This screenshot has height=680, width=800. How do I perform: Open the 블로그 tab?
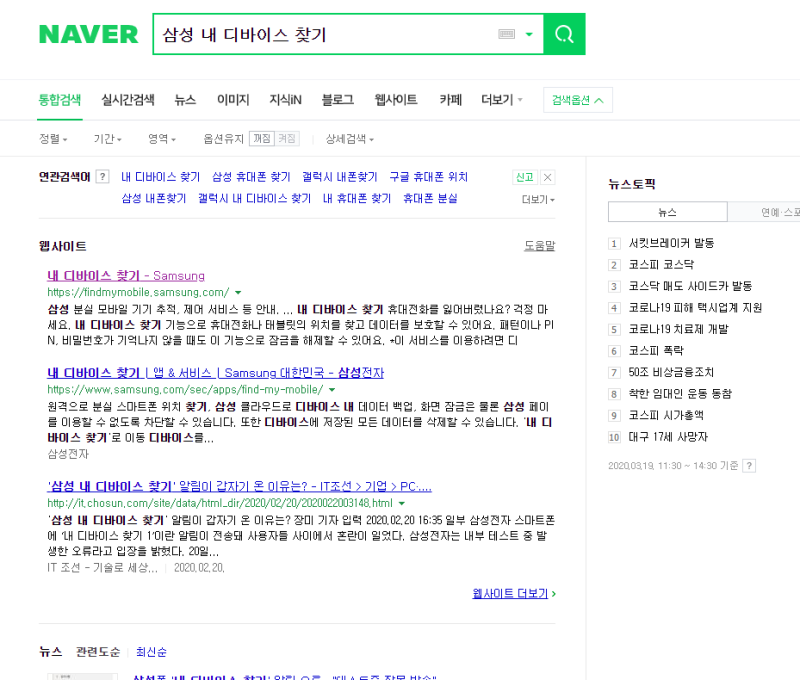(337, 99)
